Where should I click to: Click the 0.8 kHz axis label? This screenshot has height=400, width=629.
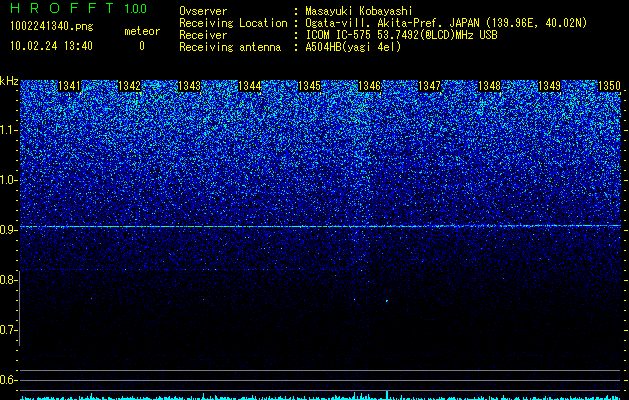8,280
